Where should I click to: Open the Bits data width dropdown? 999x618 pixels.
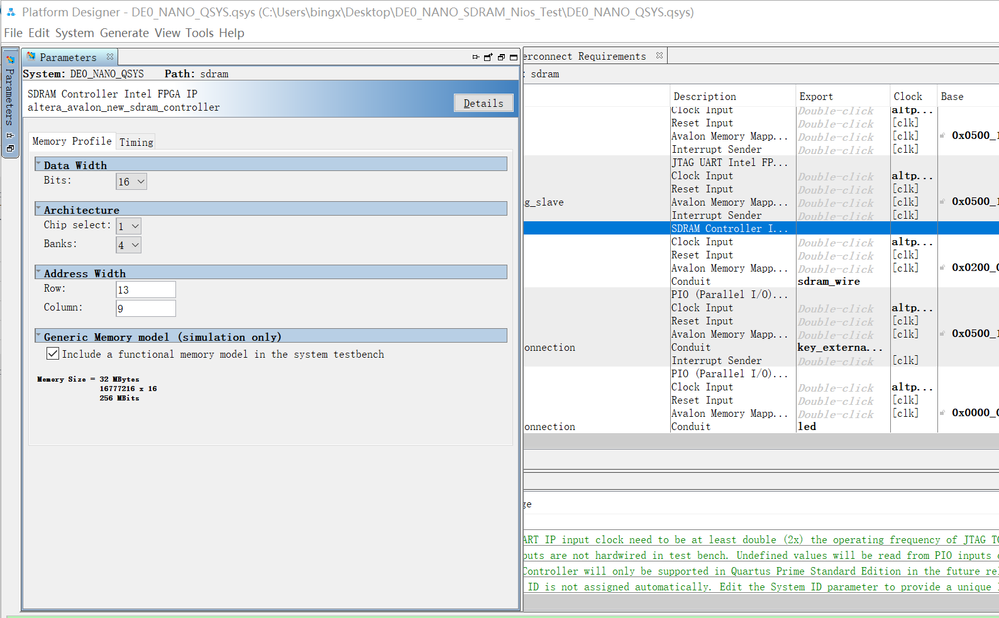tap(131, 181)
